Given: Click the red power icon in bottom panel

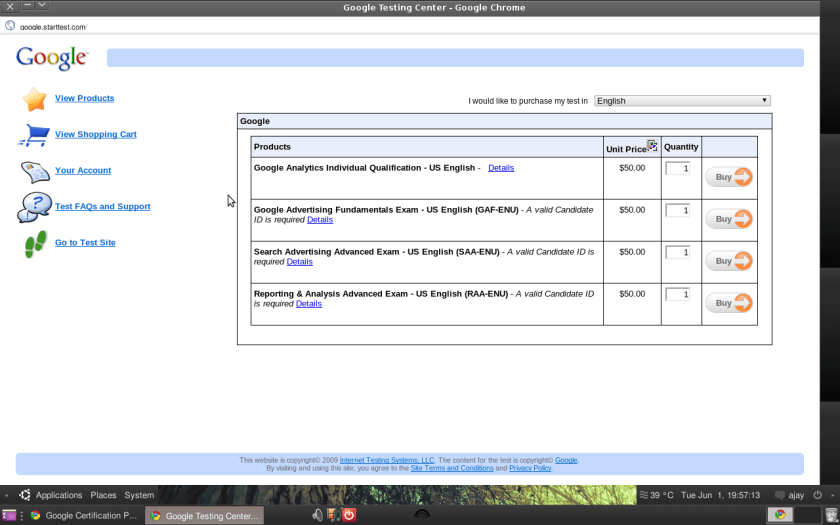Looking at the screenshot, I should point(349,515).
